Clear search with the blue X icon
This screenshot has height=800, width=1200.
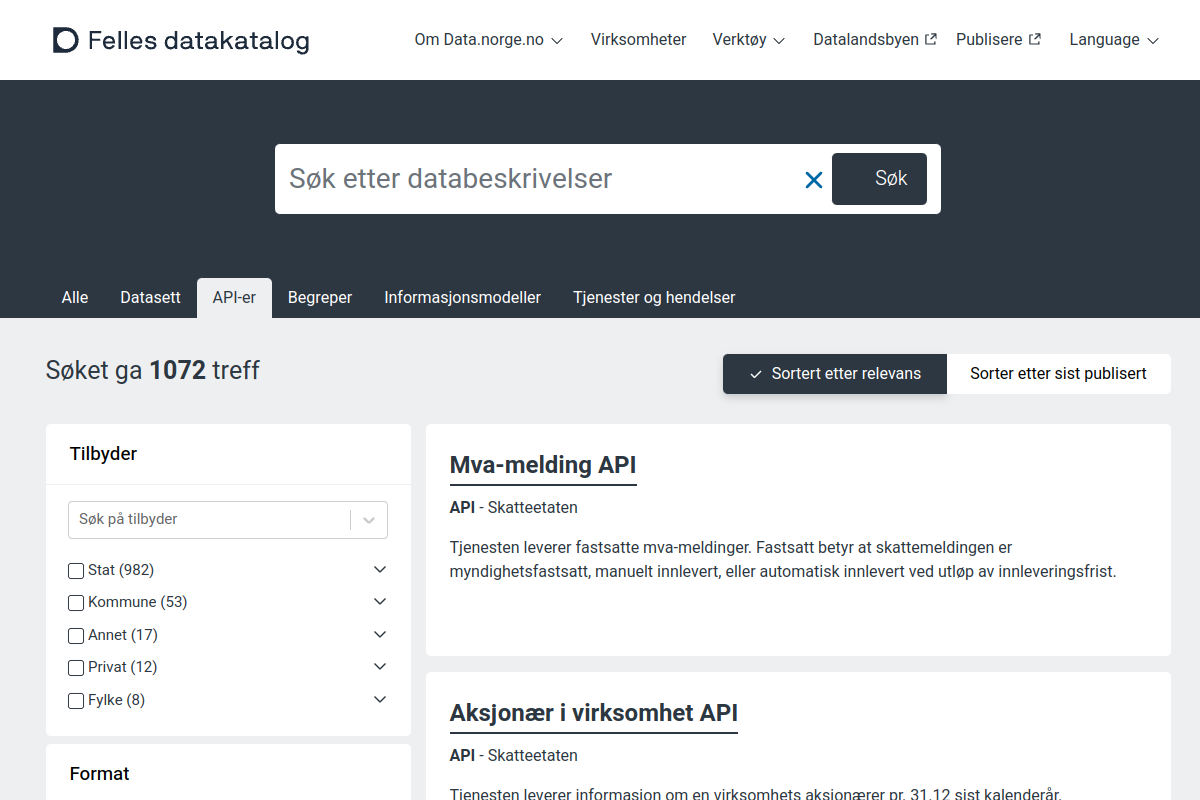814,180
